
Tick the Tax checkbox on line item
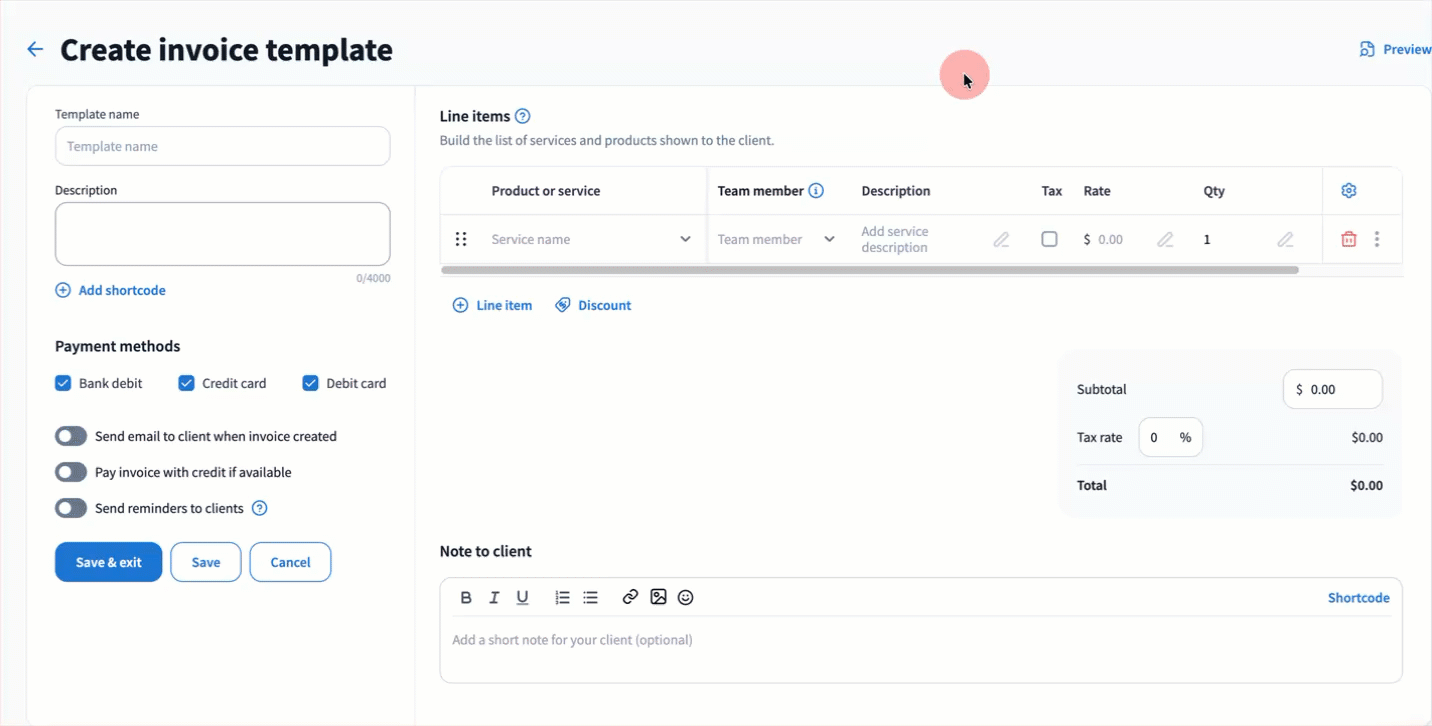coord(1049,239)
